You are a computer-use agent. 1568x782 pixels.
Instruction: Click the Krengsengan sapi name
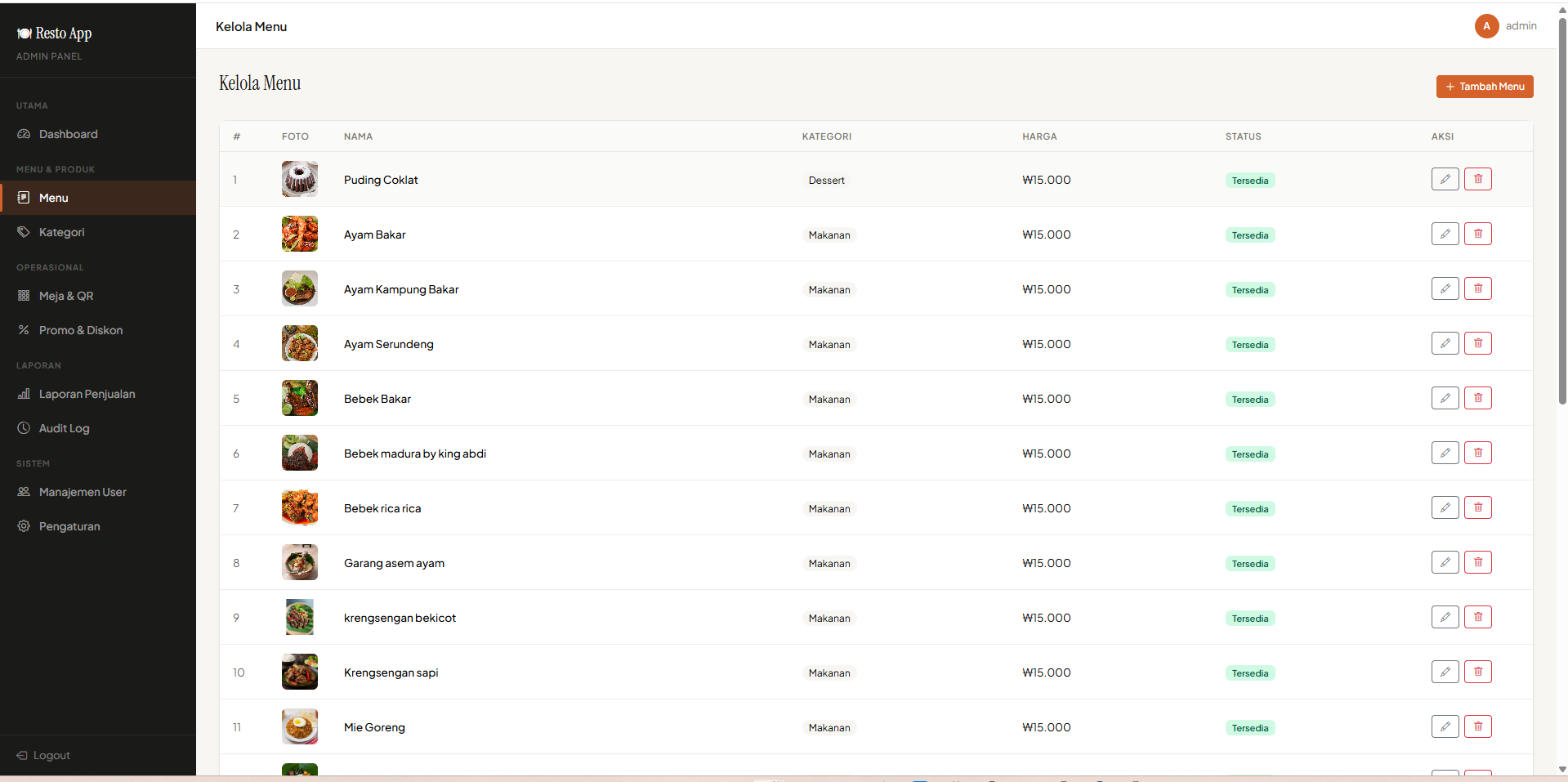[x=391, y=673]
